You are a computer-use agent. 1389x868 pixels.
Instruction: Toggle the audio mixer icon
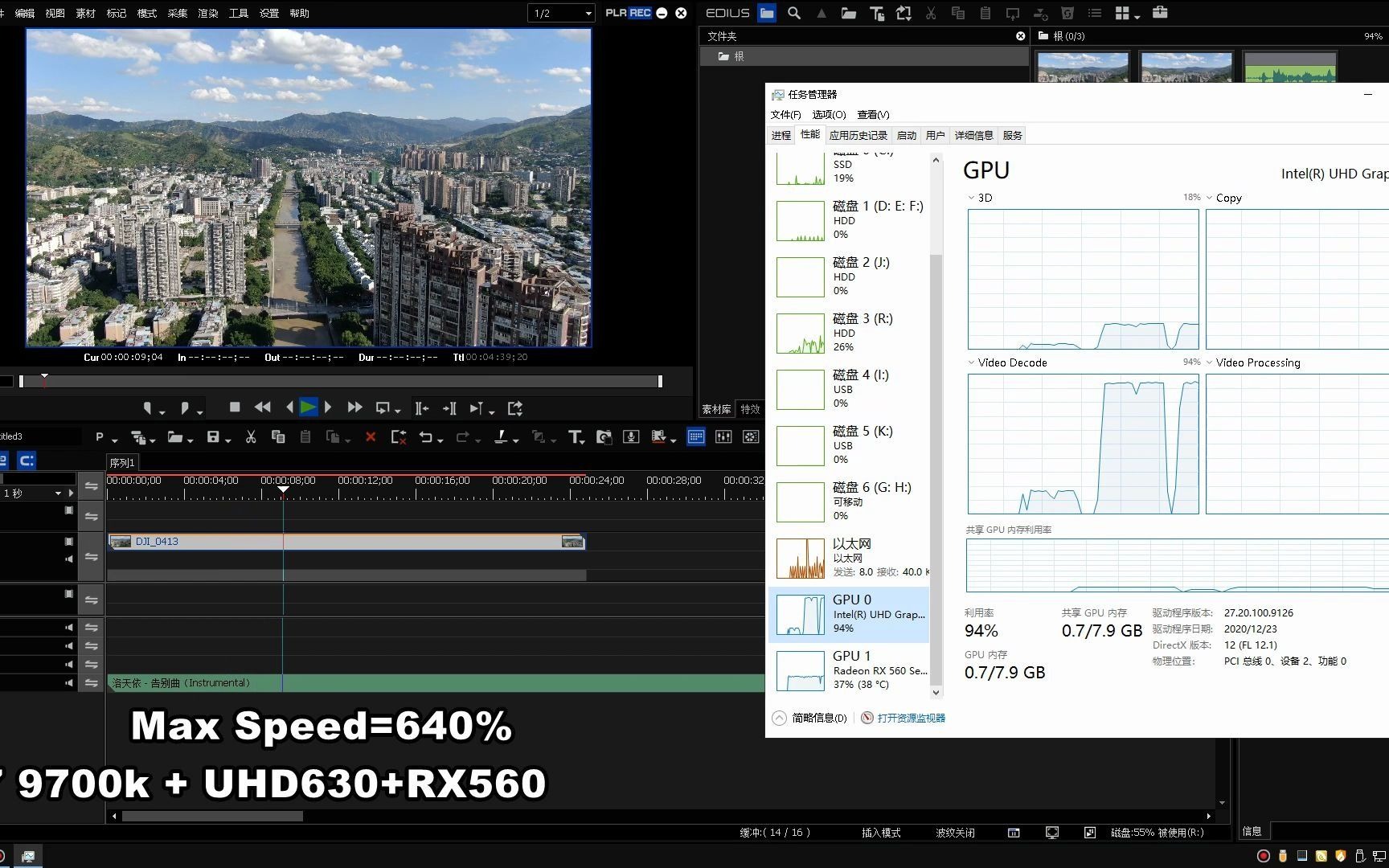point(723,436)
